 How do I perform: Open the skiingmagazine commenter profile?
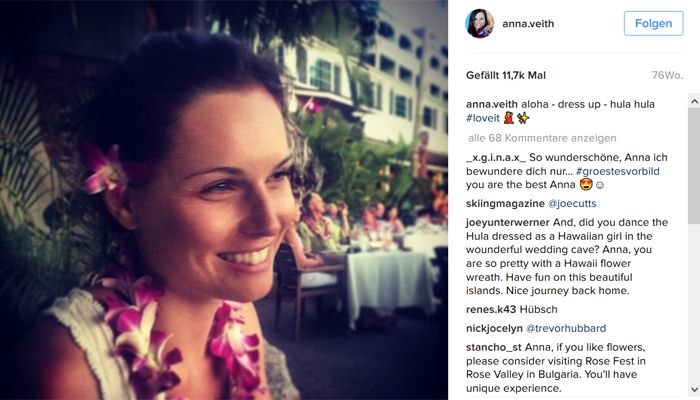505,204
